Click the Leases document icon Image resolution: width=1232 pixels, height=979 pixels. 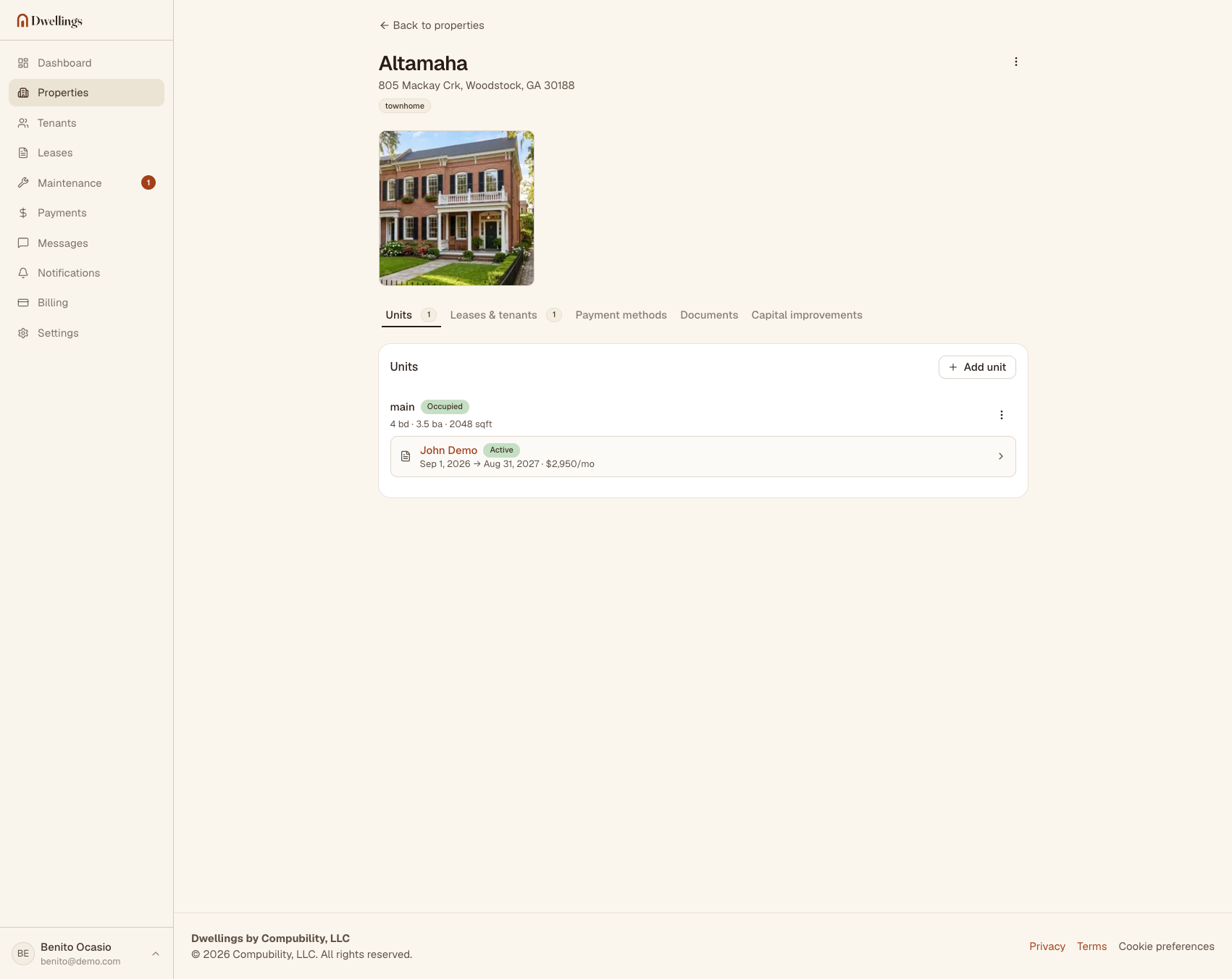click(x=23, y=153)
